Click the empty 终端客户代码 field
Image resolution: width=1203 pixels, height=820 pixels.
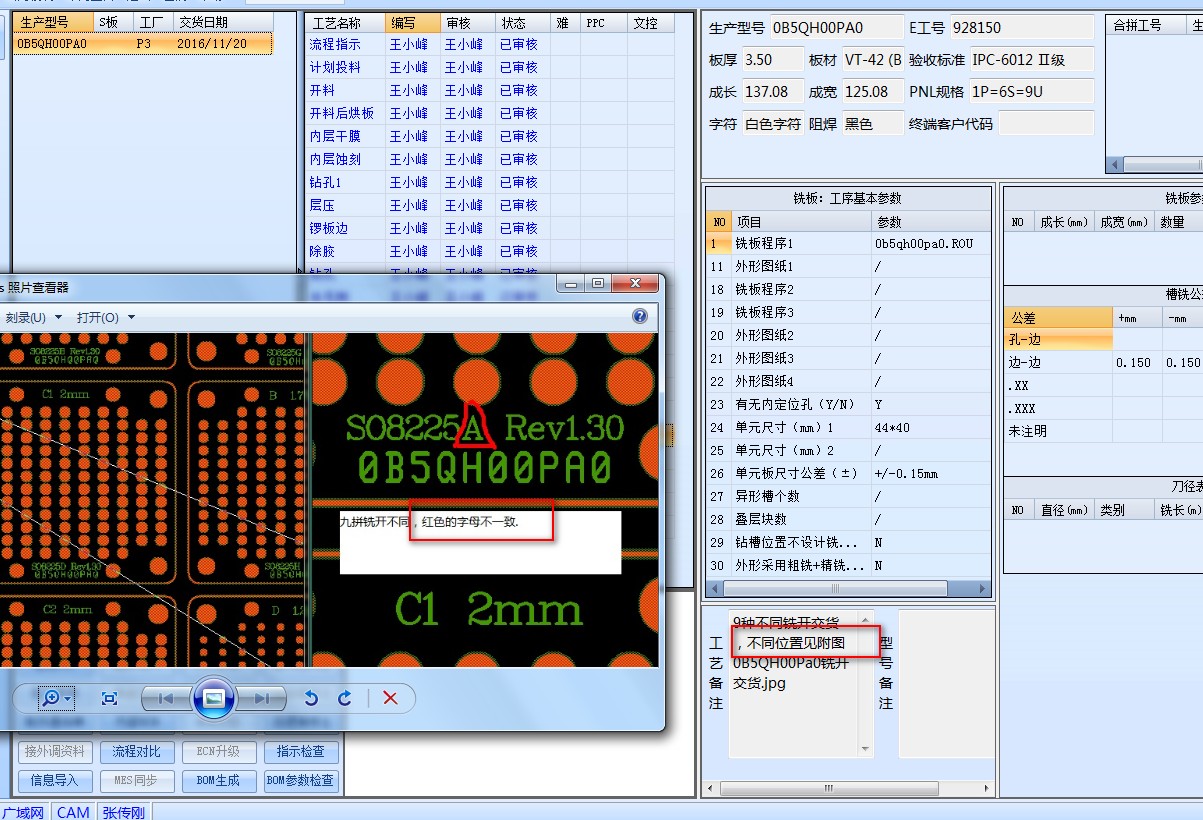coord(1046,124)
